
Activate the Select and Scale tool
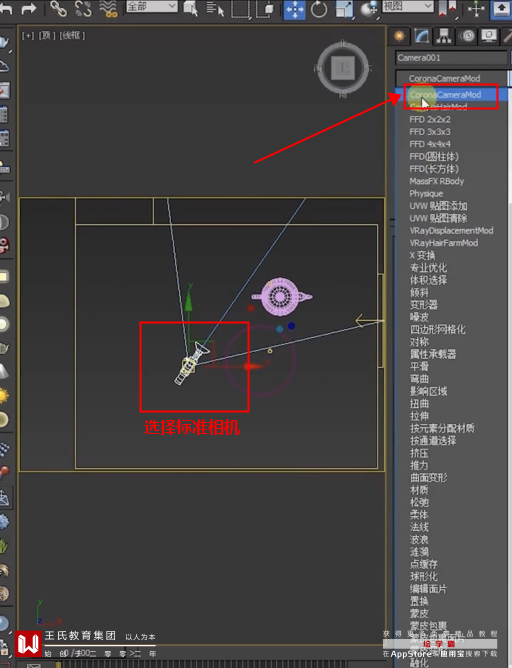click(344, 9)
